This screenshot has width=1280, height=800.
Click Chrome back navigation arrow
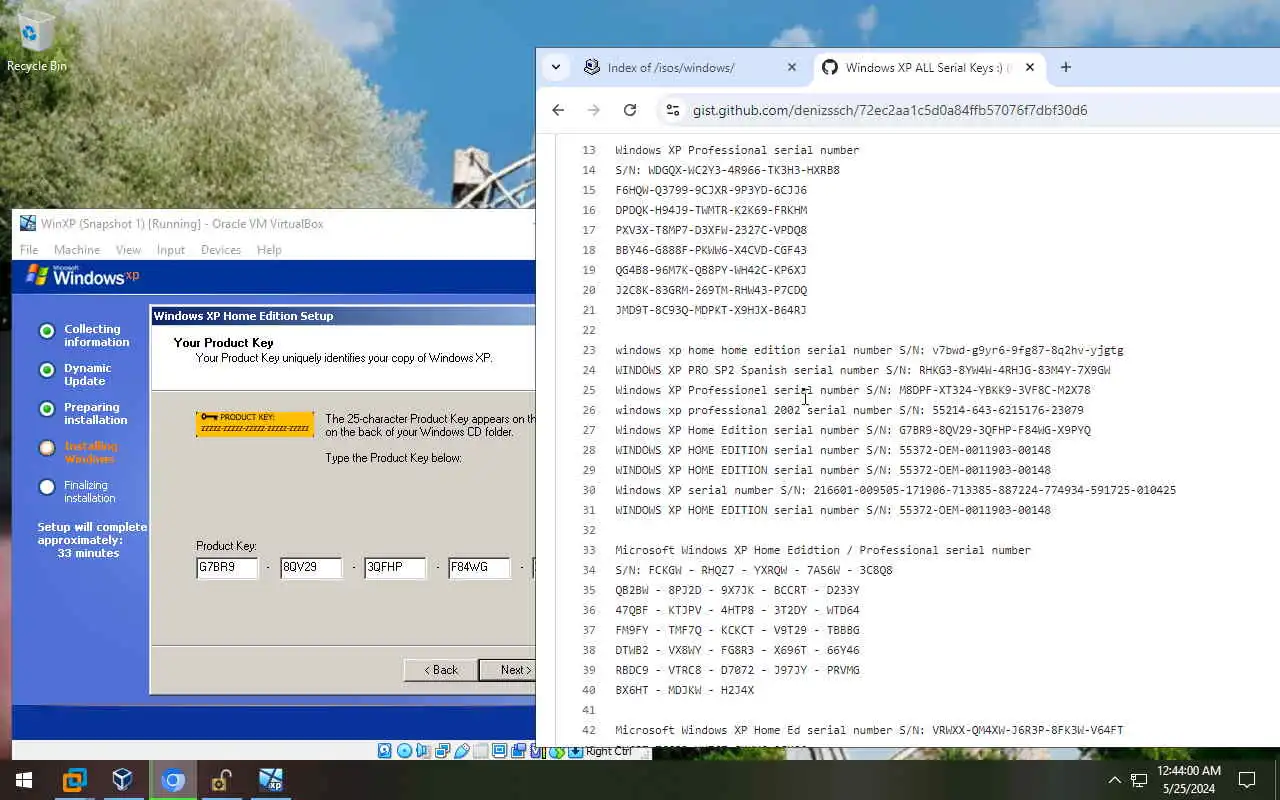click(558, 110)
